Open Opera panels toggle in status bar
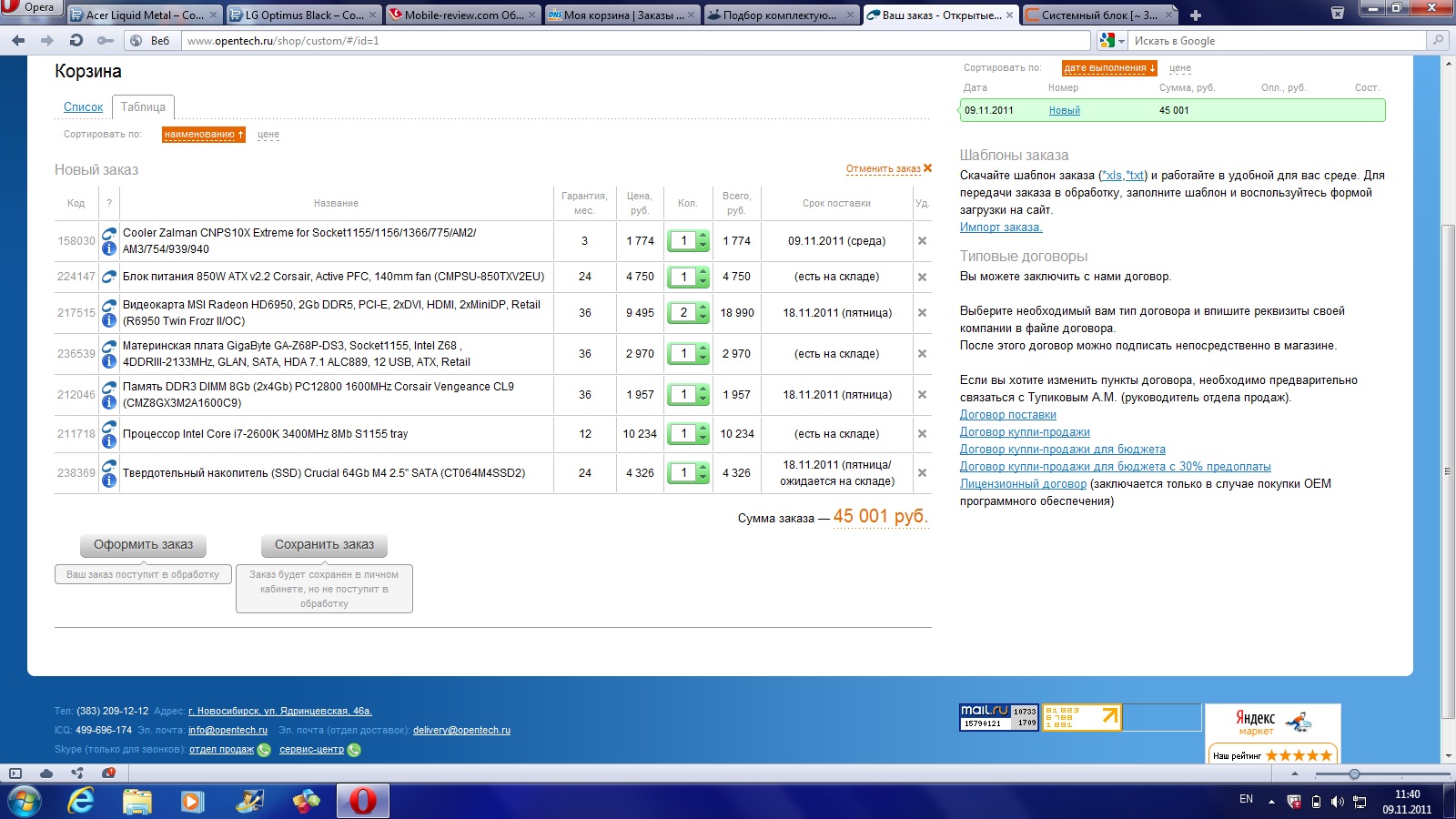 15,773
